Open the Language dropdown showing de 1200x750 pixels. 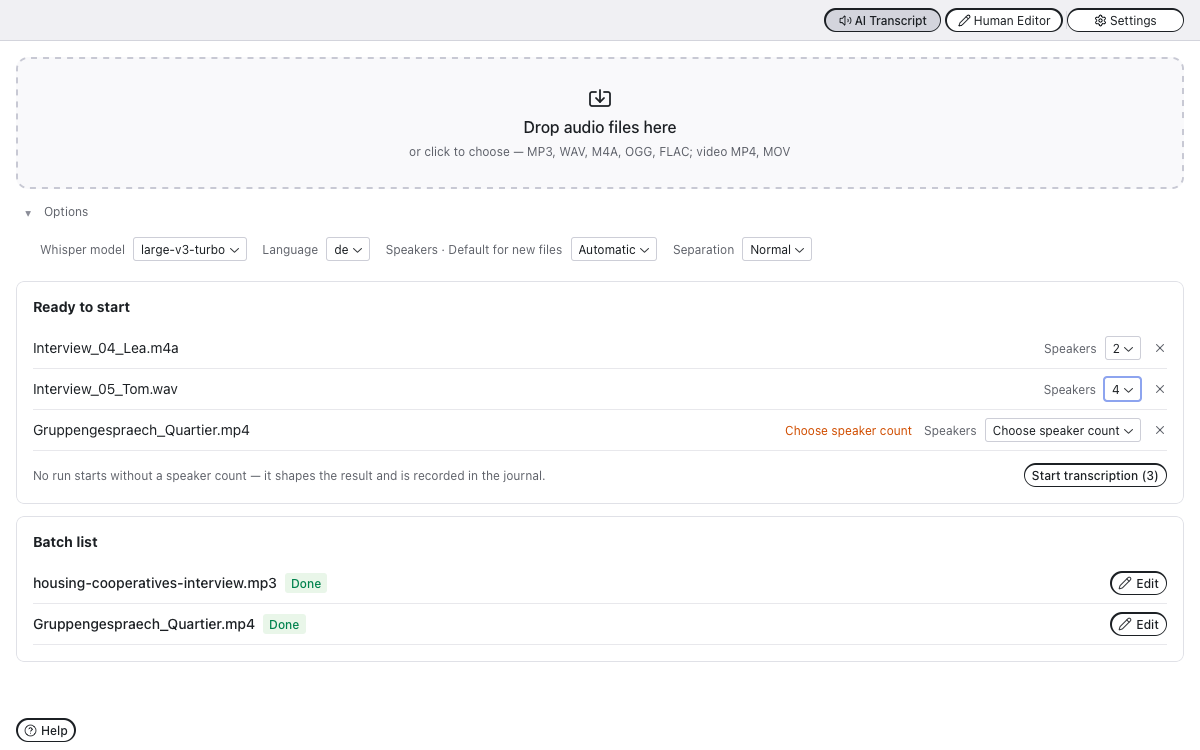(x=348, y=249)
